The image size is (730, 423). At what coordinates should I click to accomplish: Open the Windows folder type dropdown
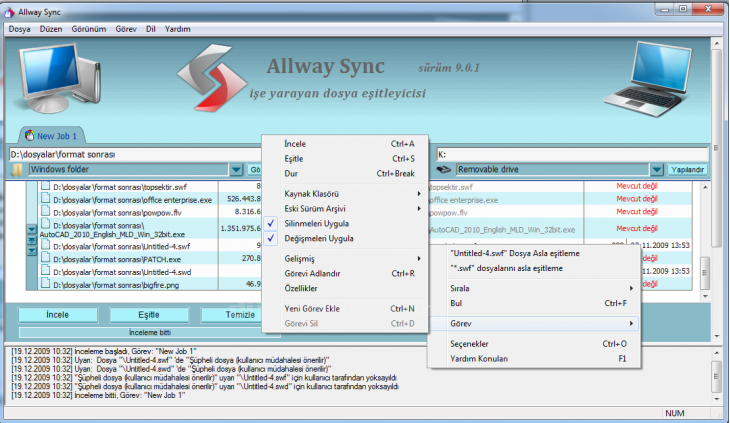[235, 170]
